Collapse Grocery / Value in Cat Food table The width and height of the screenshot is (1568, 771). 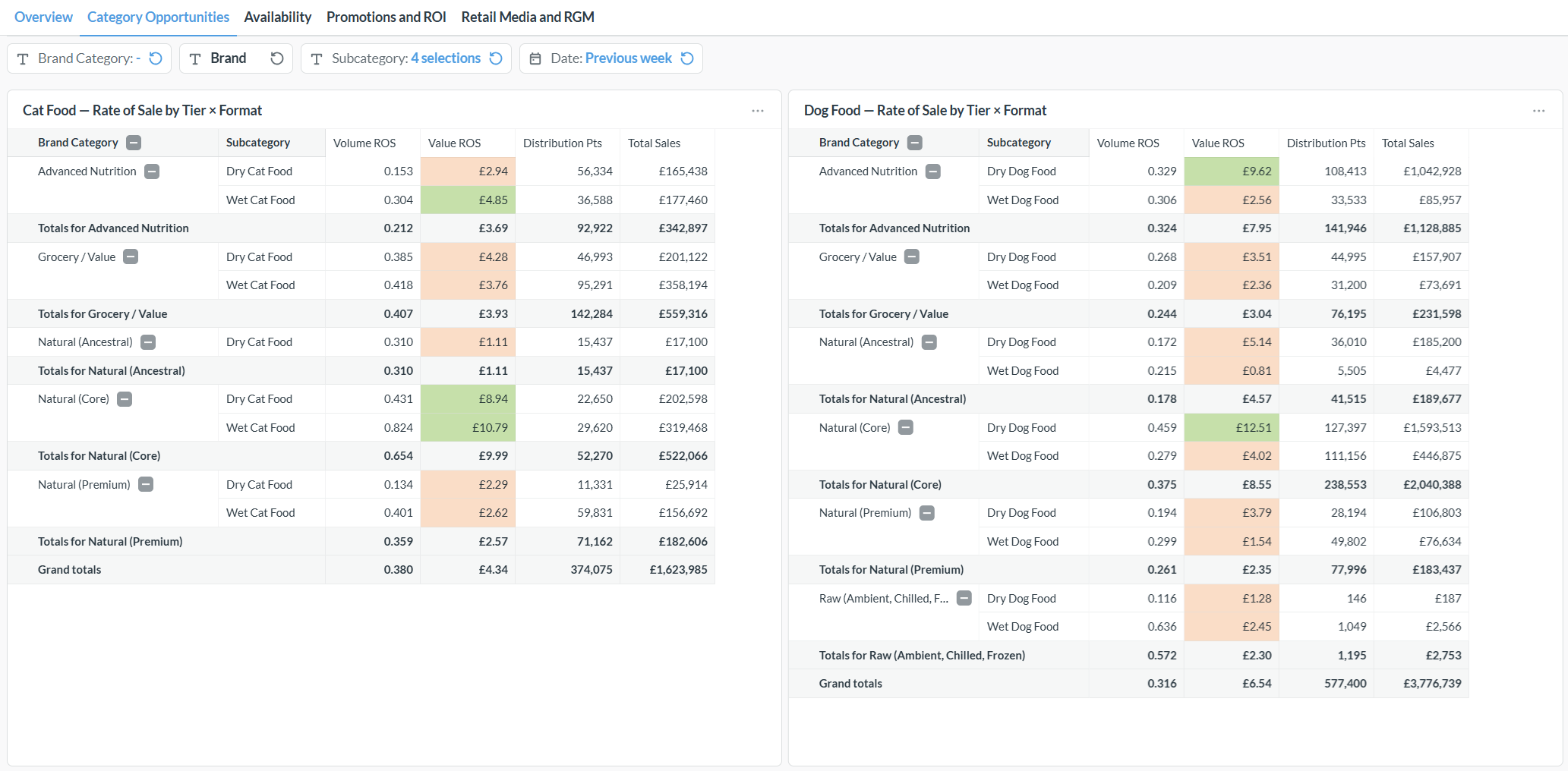click(131, 256)
